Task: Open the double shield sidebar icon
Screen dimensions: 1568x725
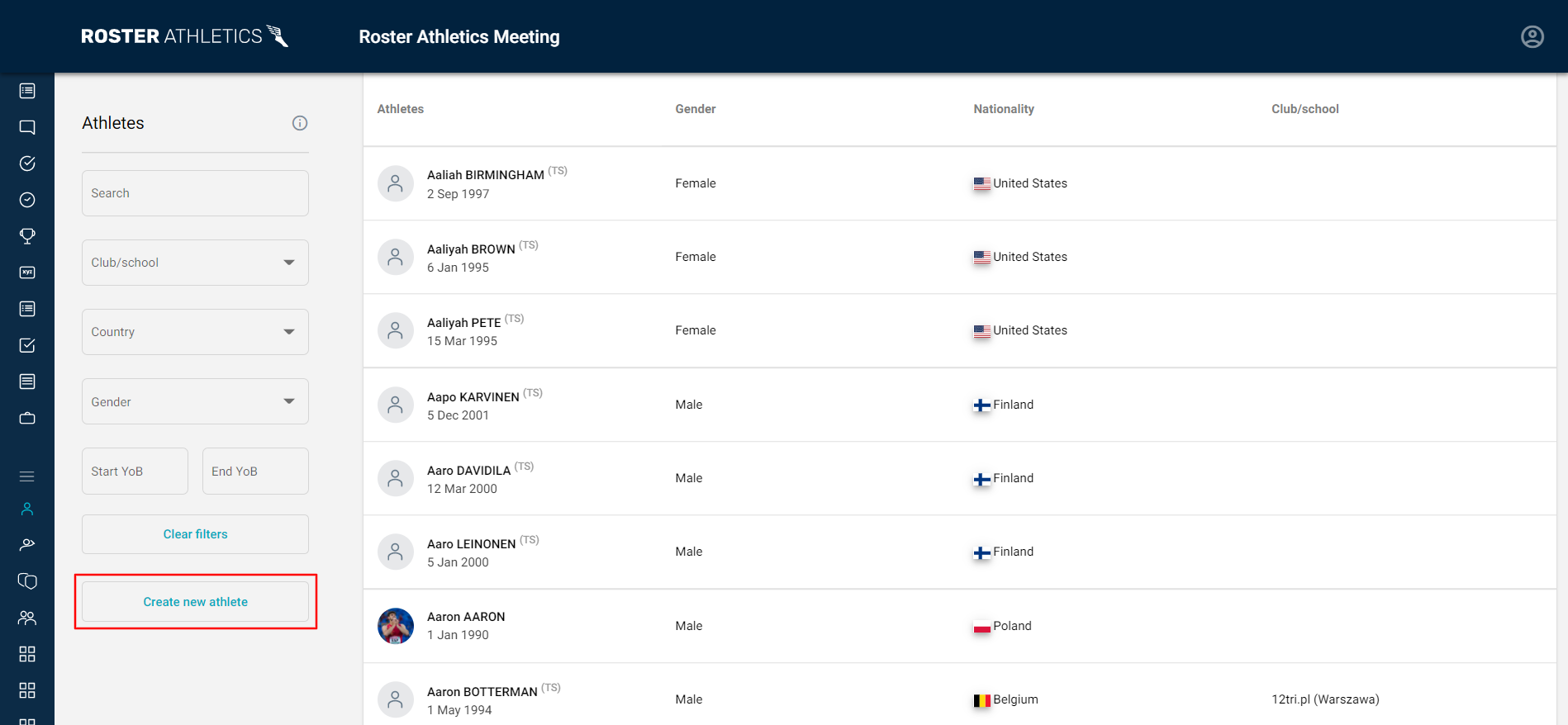Action: (27, 581)
